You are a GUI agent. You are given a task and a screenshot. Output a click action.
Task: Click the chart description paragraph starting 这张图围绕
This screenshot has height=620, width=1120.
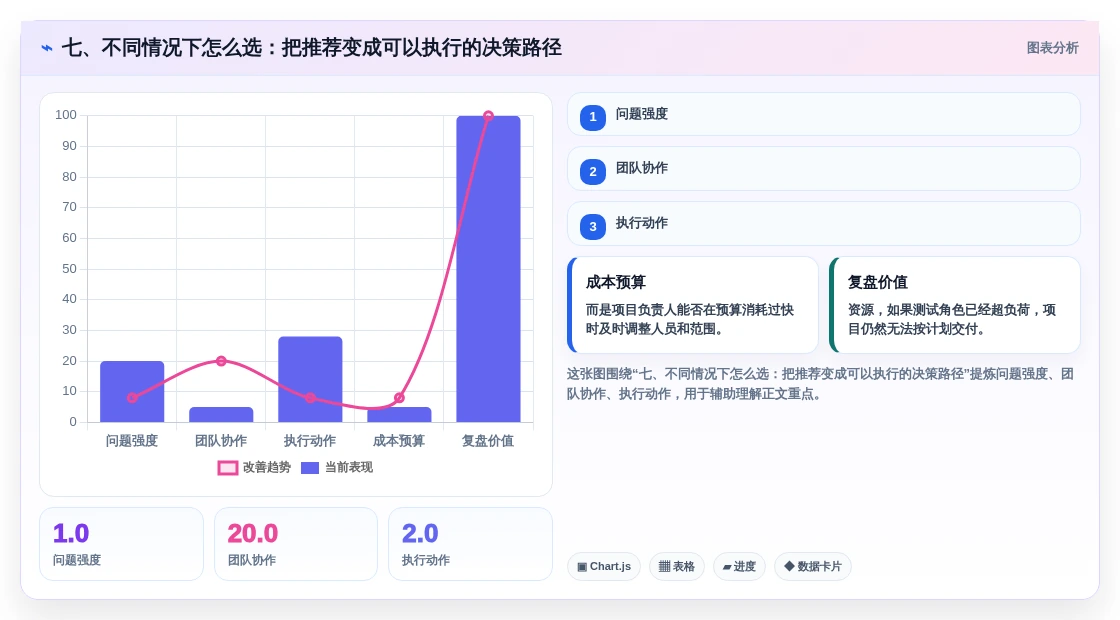[x=820, y=384]
